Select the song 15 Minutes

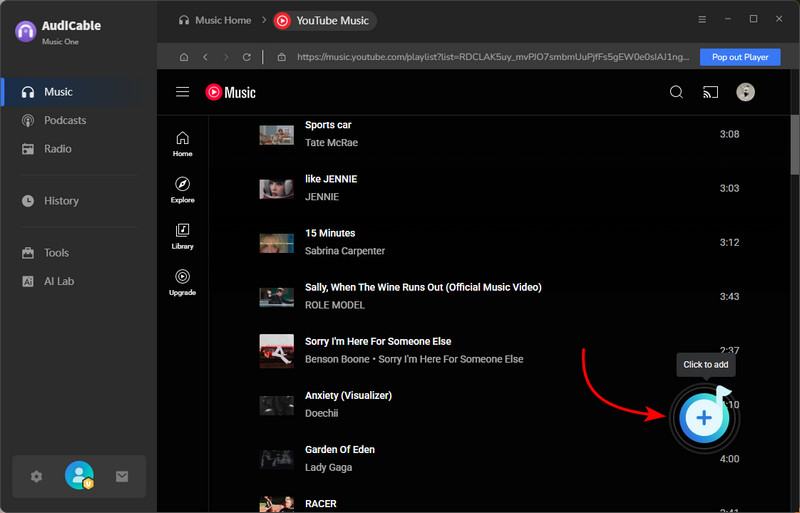coord(330,233)
